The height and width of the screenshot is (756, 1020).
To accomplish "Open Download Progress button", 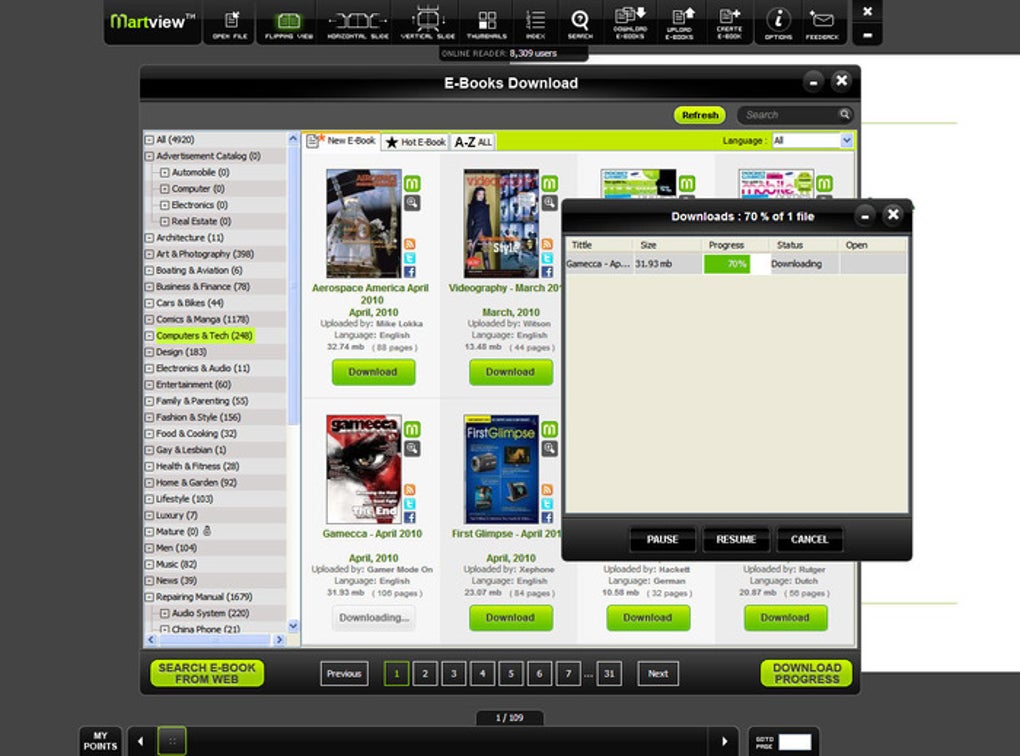I will point(807,673).
